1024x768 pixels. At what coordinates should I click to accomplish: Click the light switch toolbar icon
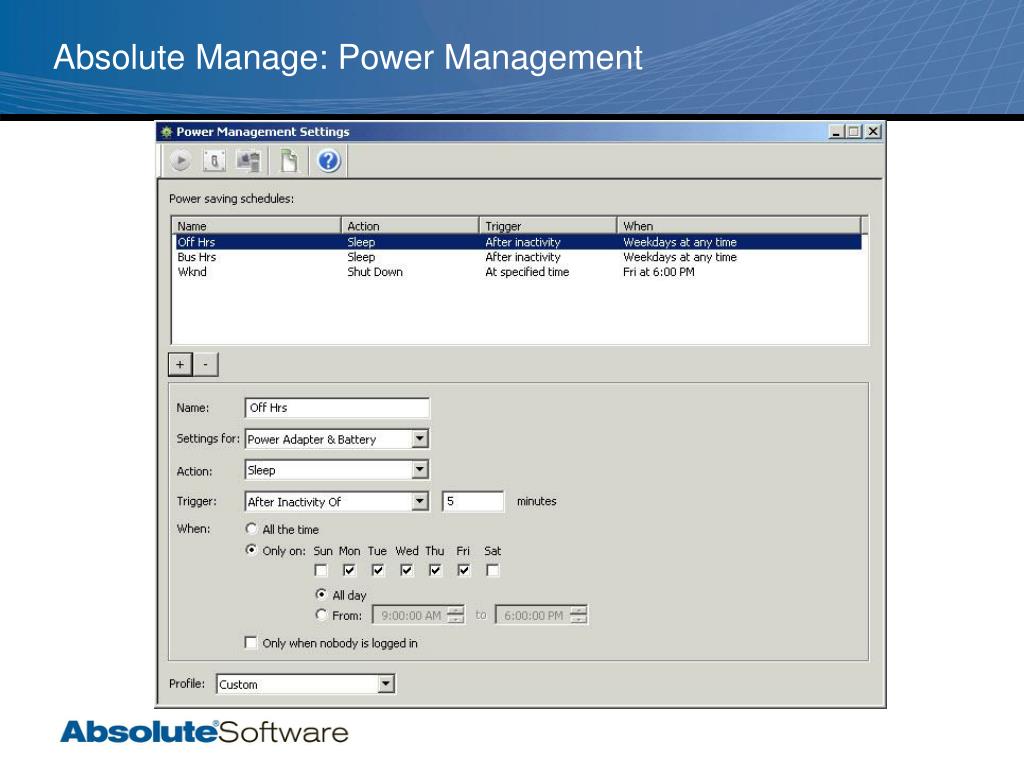tap(214, 161)
